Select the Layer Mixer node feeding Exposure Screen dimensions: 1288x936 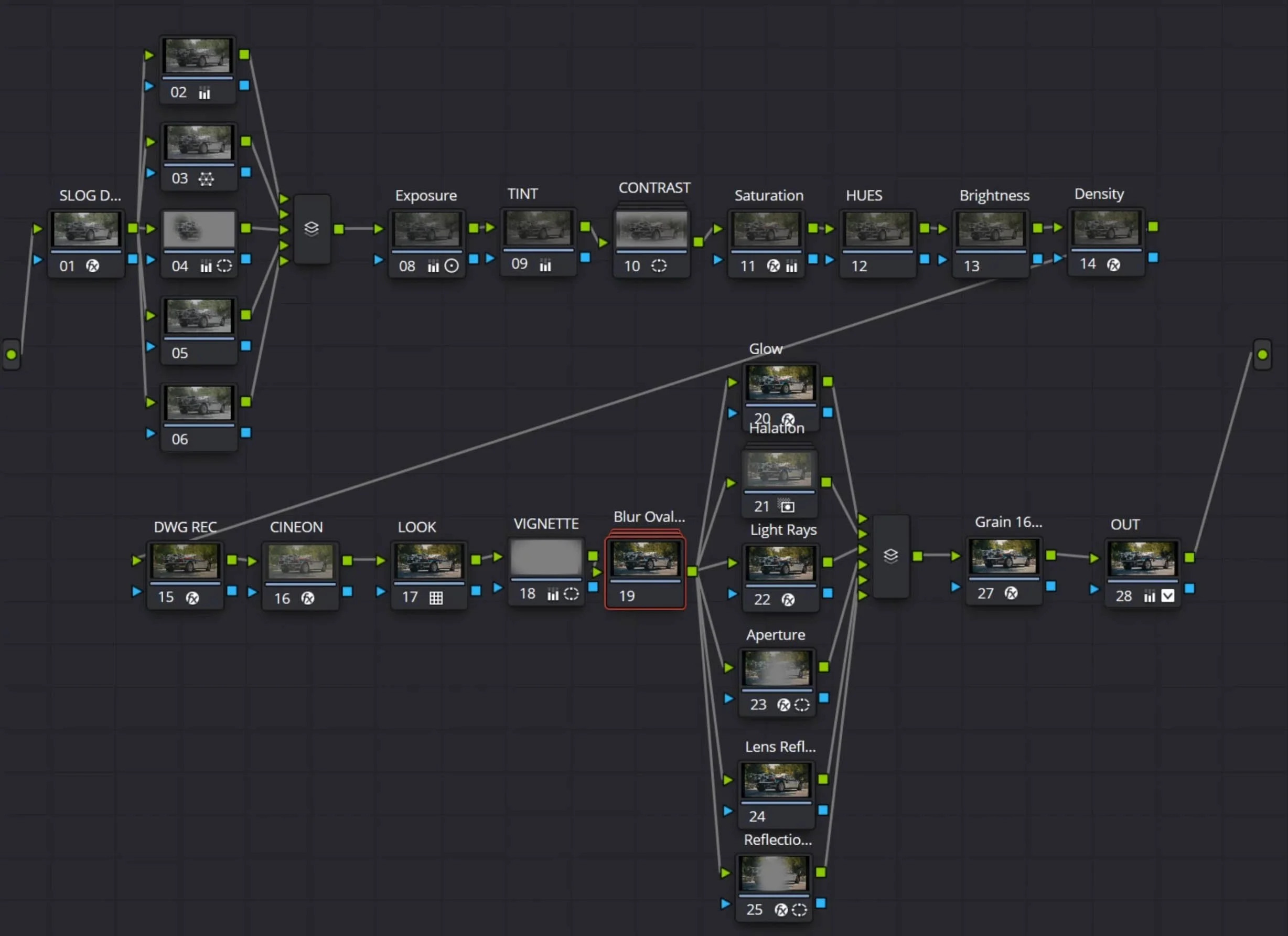pyautogui.click(x=312, y=228)
